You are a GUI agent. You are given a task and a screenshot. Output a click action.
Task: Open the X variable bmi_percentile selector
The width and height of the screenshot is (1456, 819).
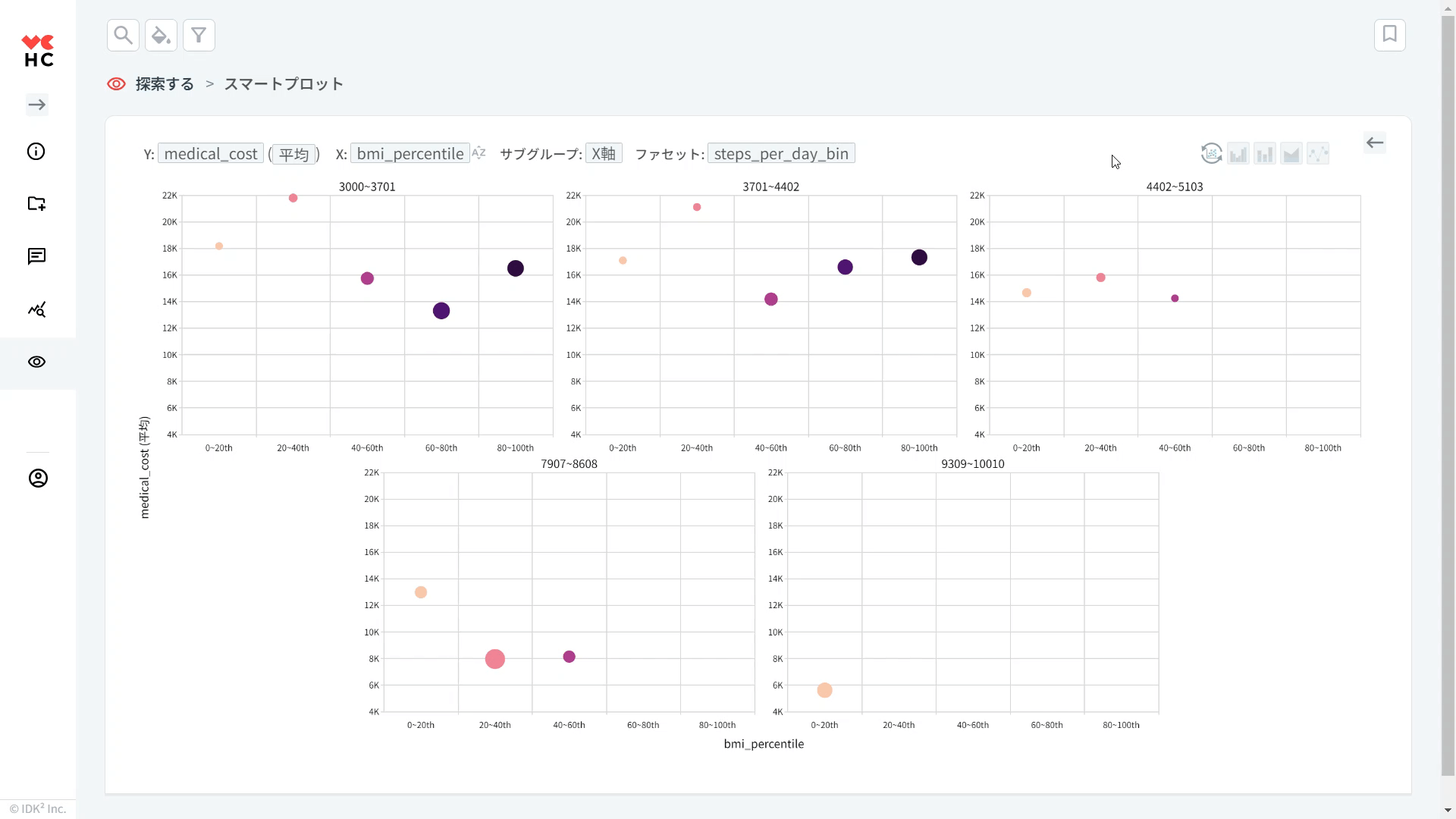click(x=410, y=154)
